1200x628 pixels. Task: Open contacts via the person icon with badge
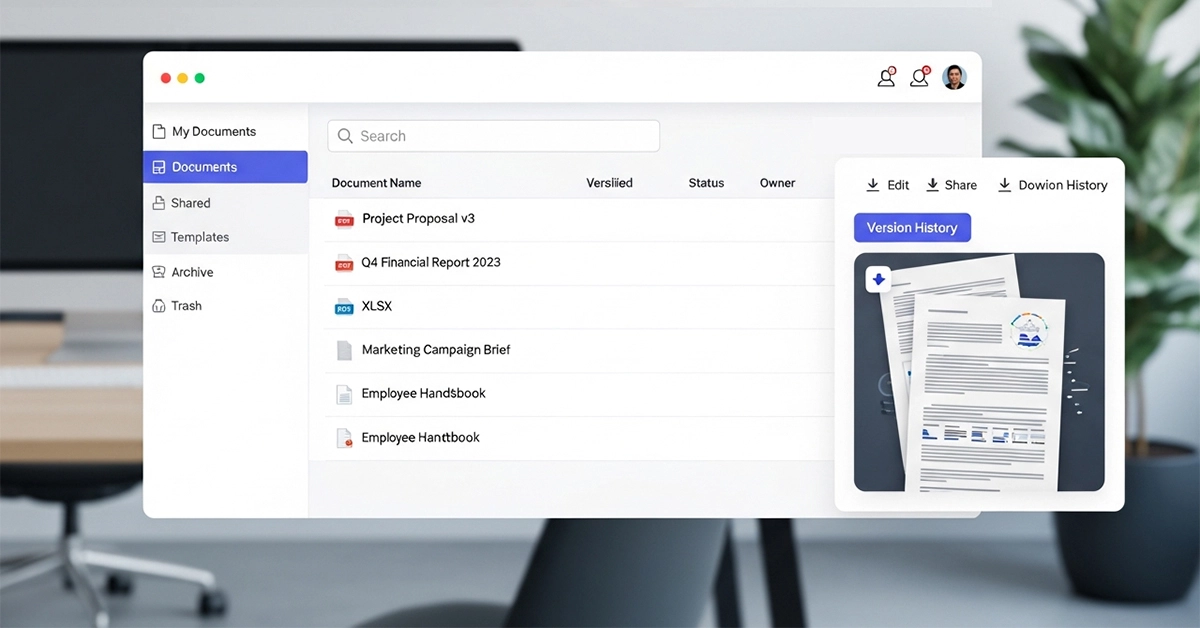[x=886, y=77]
